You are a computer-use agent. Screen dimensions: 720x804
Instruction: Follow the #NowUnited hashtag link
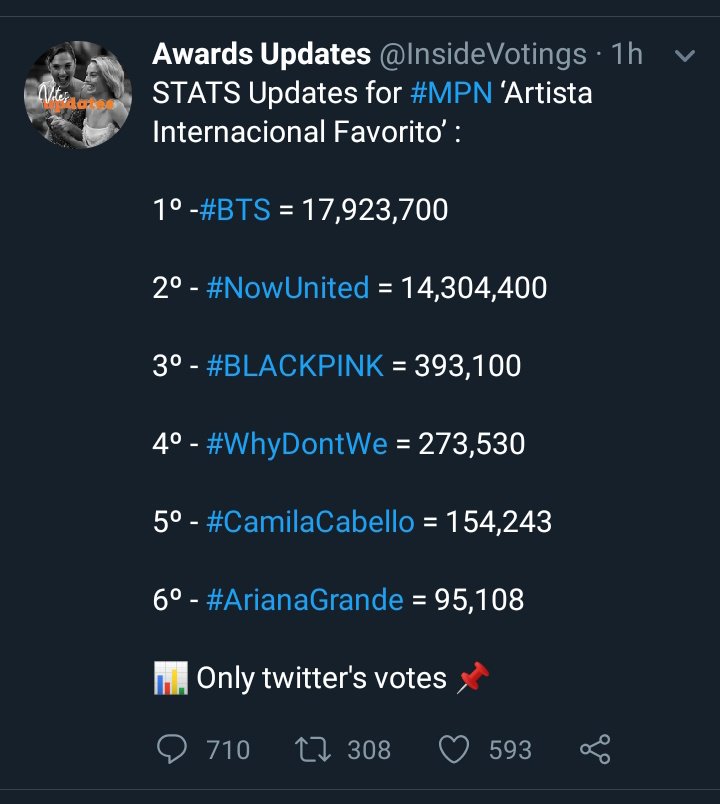(x=287, y=288)
